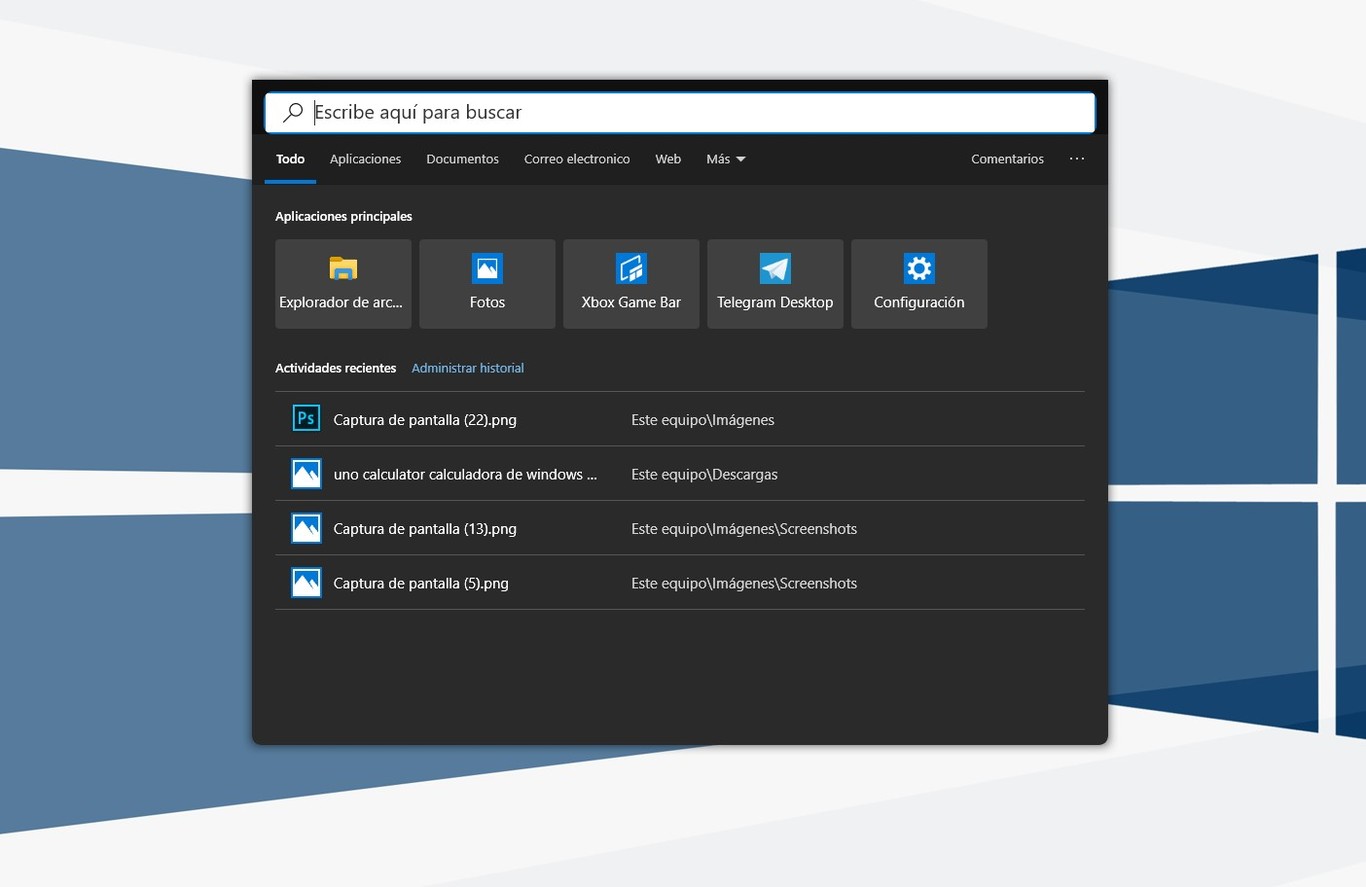1366x887 pixels.
Task: Open the Xbox Game Bar icon
Action: 631,269
